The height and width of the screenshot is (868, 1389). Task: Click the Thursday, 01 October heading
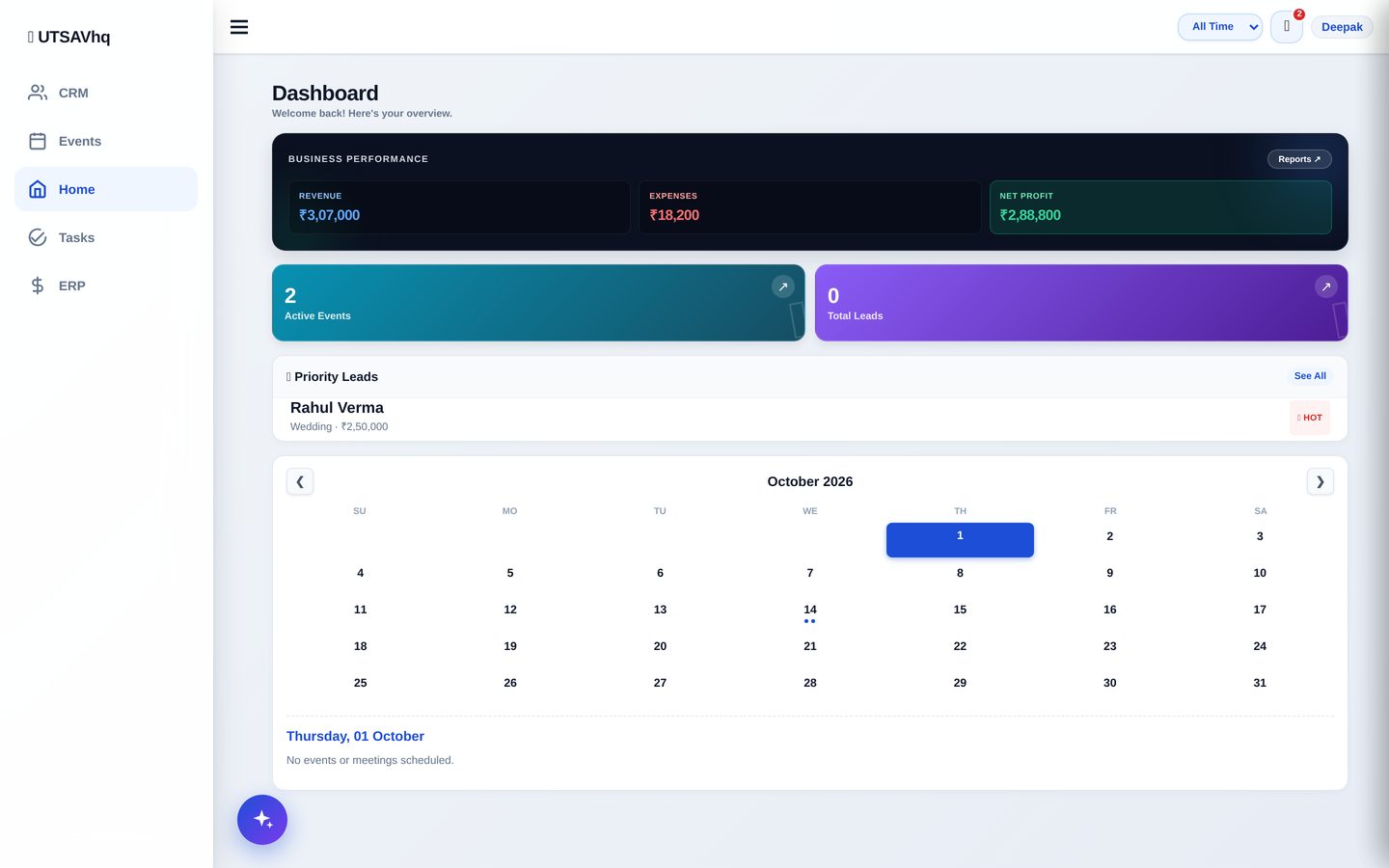tap(355, 736)
